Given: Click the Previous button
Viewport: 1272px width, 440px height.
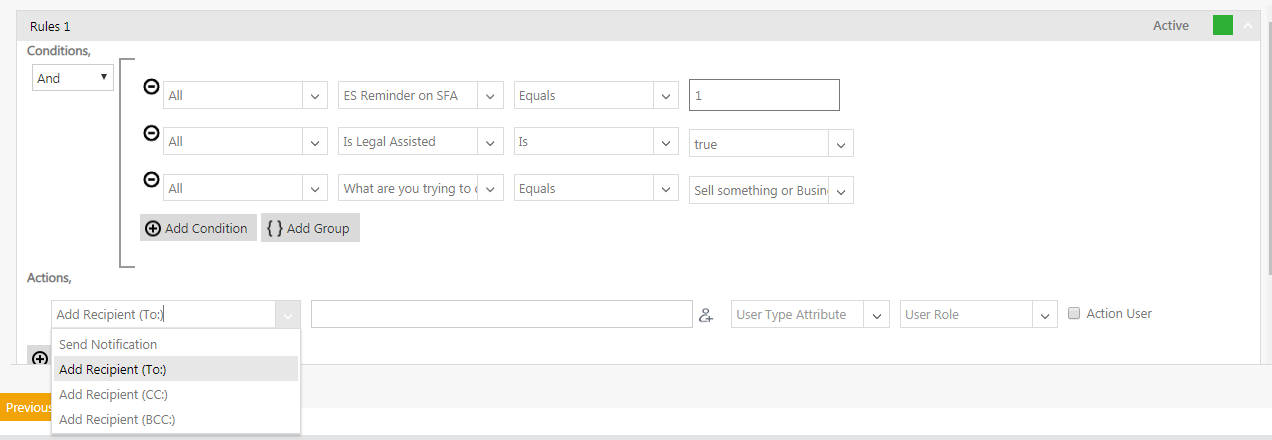Looking at the screenshot, I should coord(27,408).
